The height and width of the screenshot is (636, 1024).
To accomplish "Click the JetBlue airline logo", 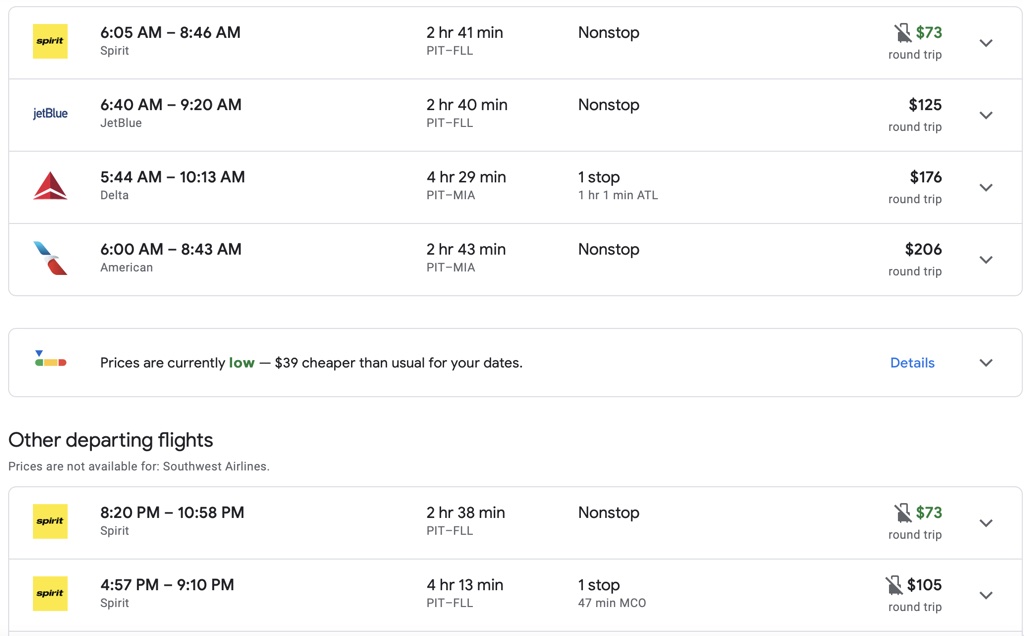I will coord(50,114).
